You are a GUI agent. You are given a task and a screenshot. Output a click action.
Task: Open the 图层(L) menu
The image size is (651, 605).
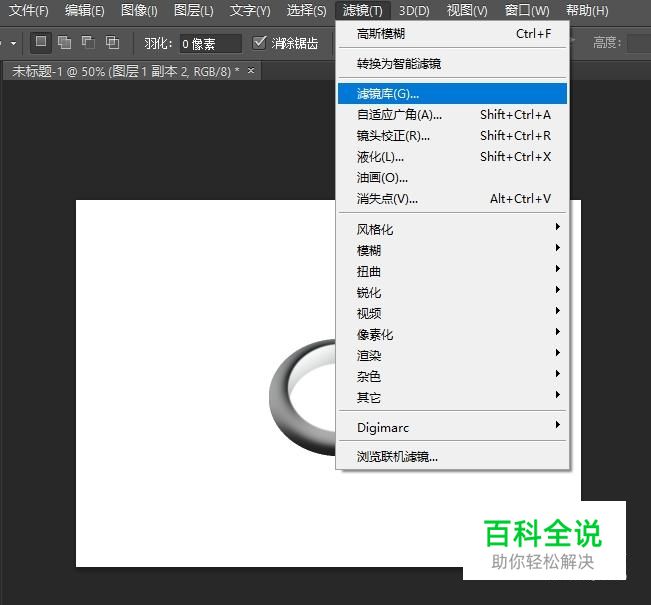click(x=193, y=10)
